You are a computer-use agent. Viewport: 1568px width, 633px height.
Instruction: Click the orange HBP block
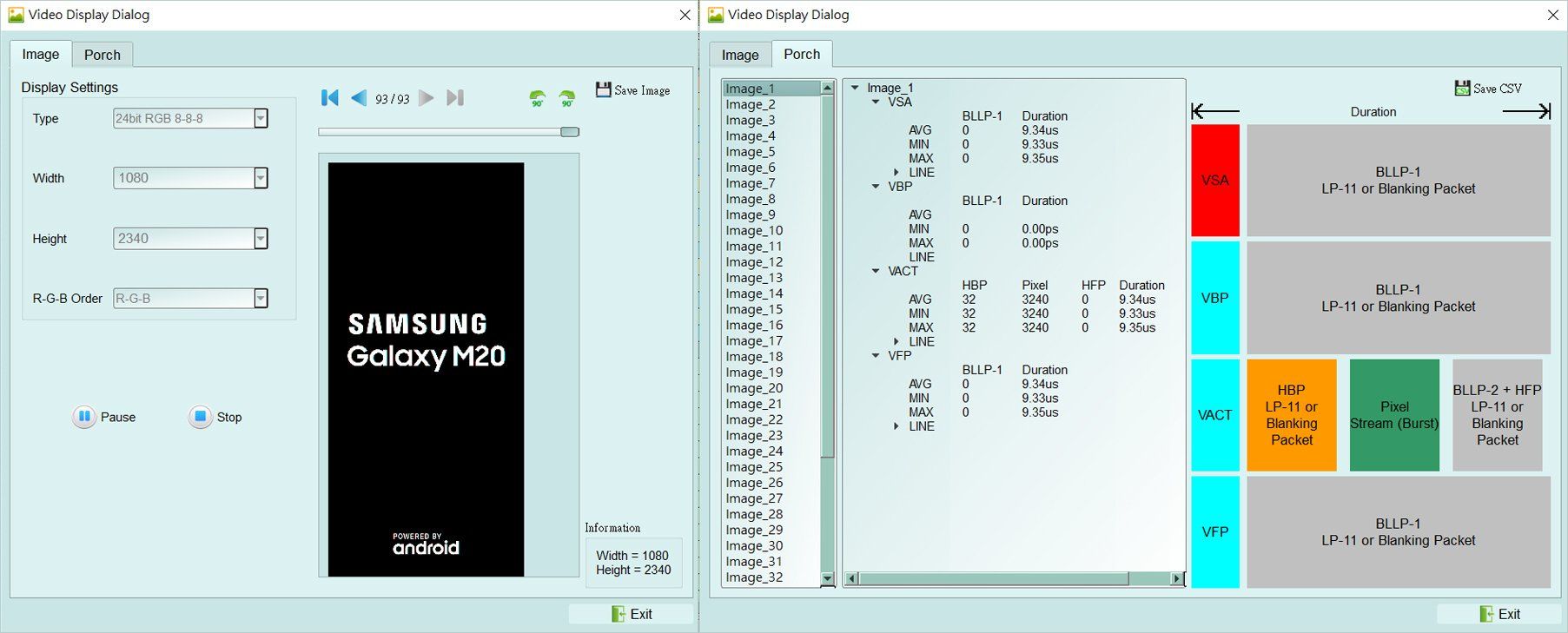tap(1292, 415)
